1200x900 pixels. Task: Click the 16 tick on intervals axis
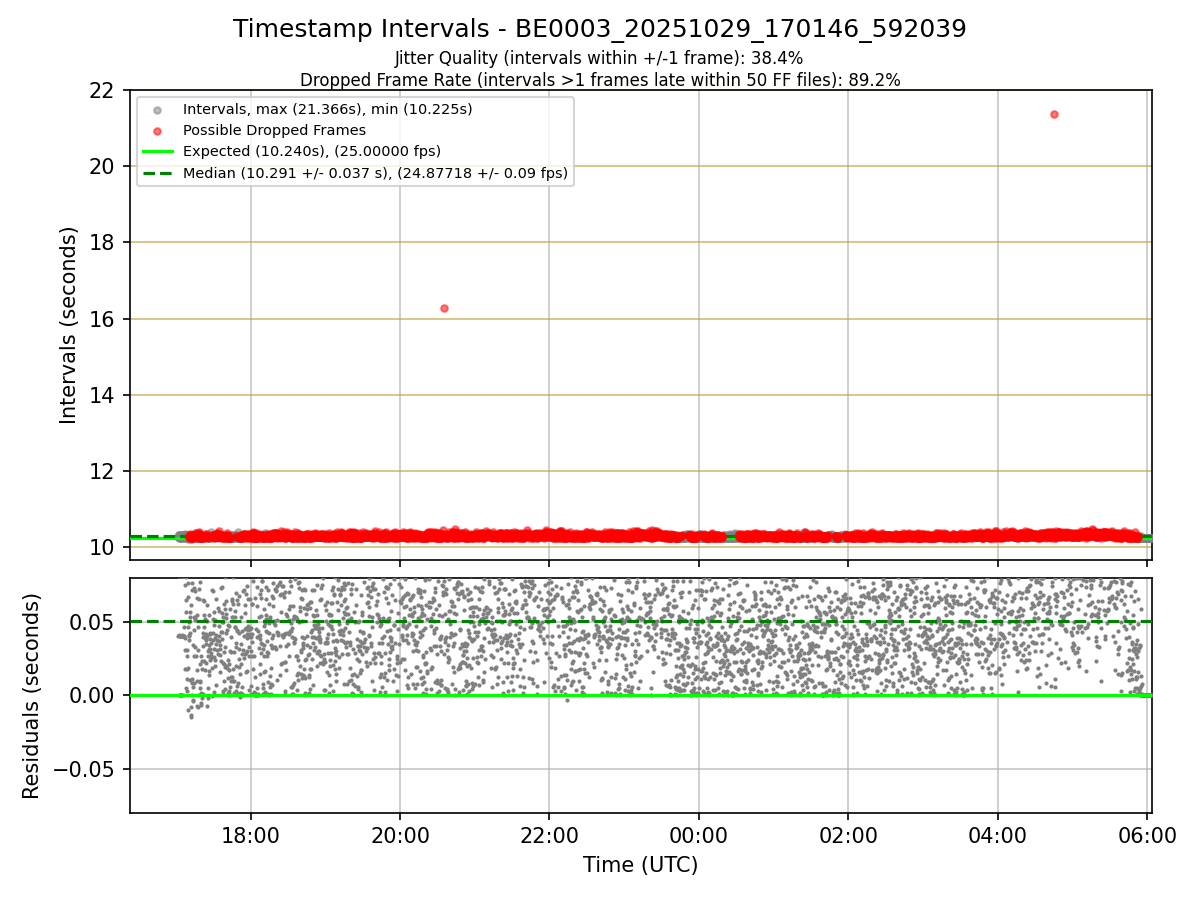click(102, 319)
